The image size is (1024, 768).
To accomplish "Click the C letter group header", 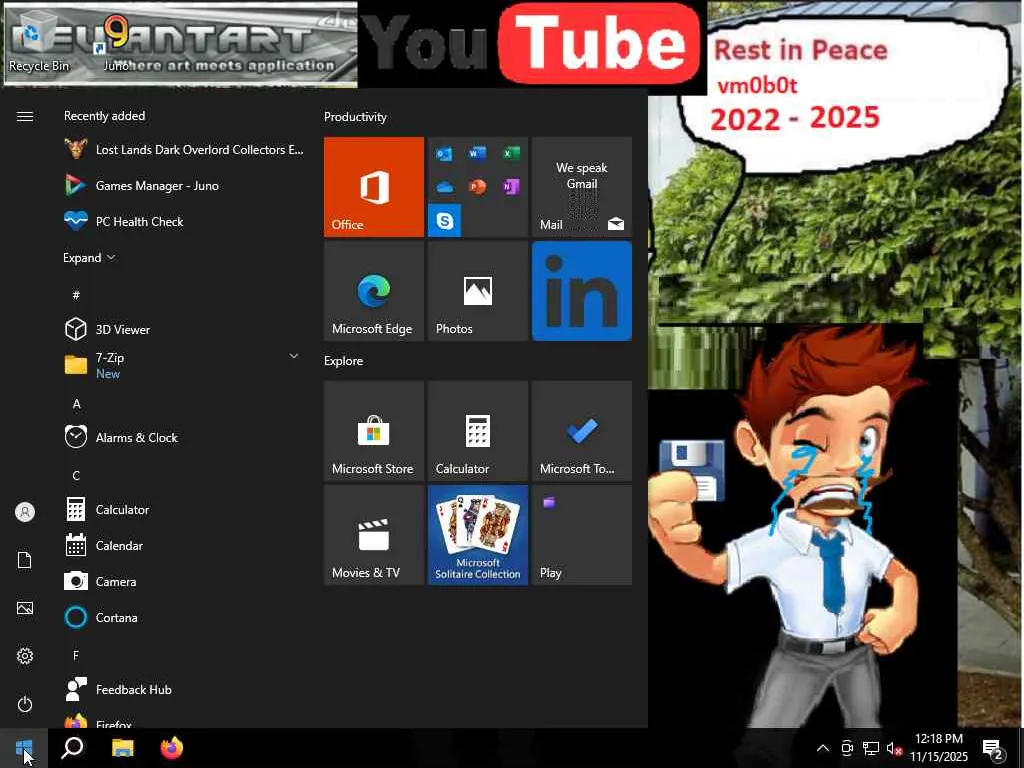I will point(76,475).
